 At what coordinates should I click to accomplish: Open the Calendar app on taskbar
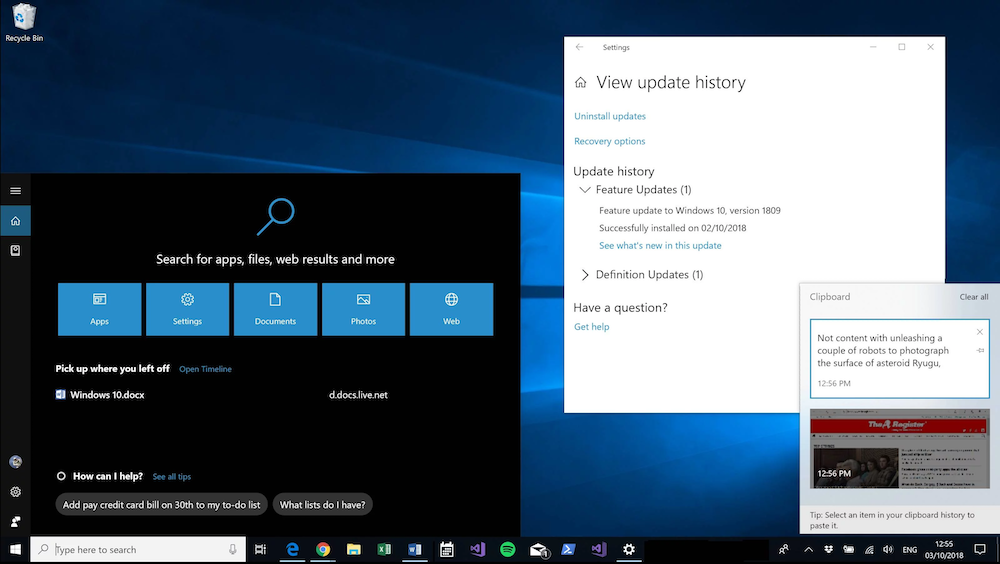coord(446,549)
